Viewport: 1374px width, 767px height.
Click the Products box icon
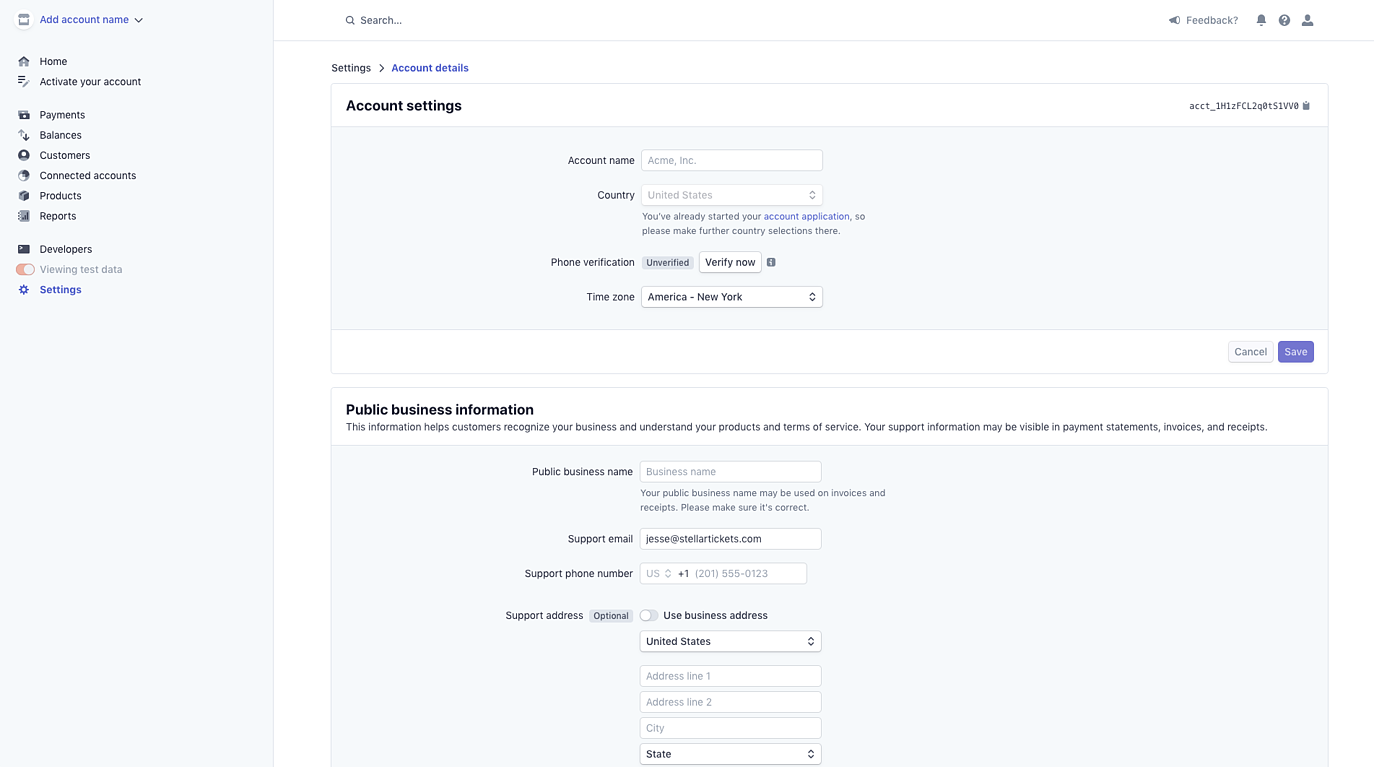click(24, 196)
